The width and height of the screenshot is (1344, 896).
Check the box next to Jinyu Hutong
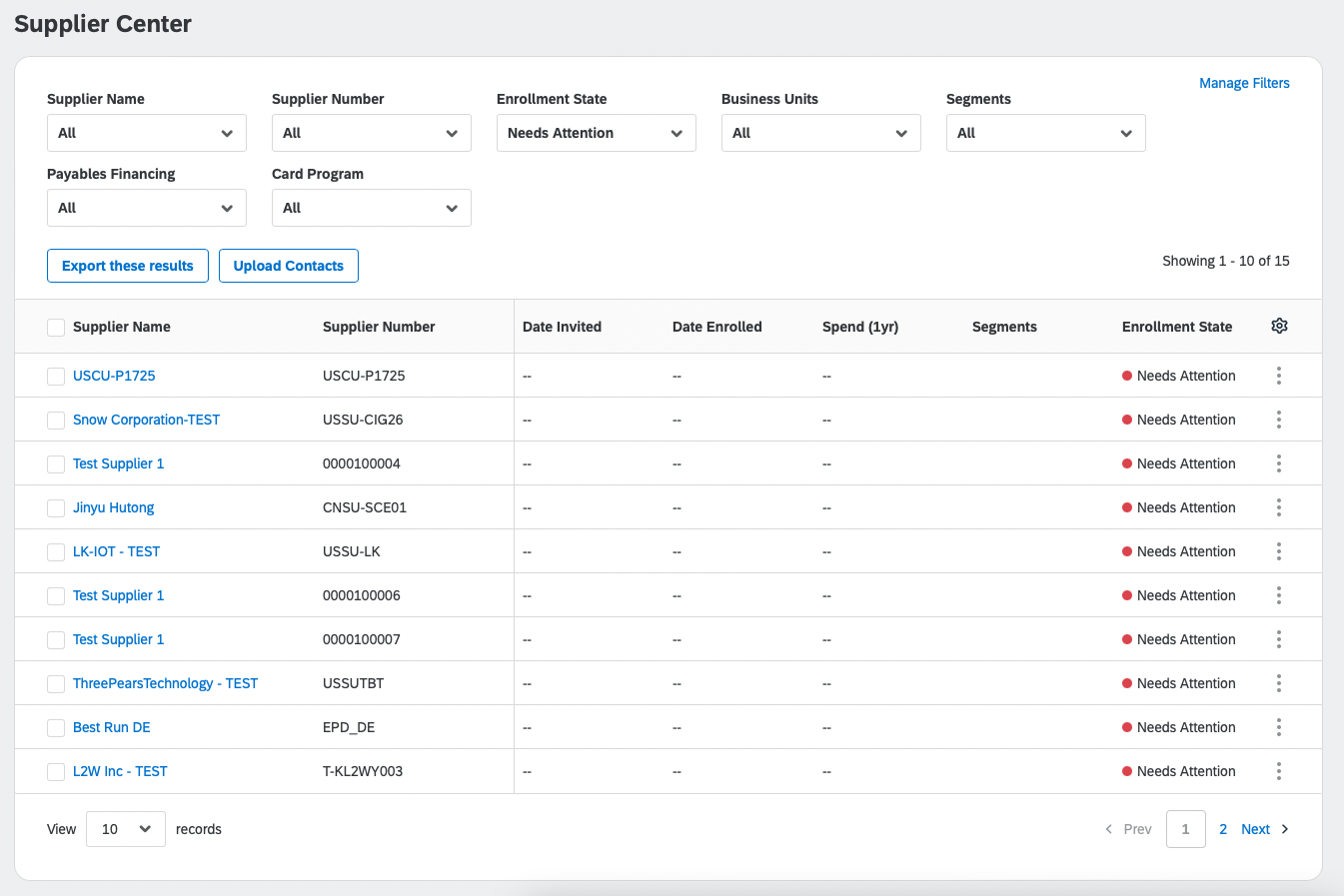(56, 507)
